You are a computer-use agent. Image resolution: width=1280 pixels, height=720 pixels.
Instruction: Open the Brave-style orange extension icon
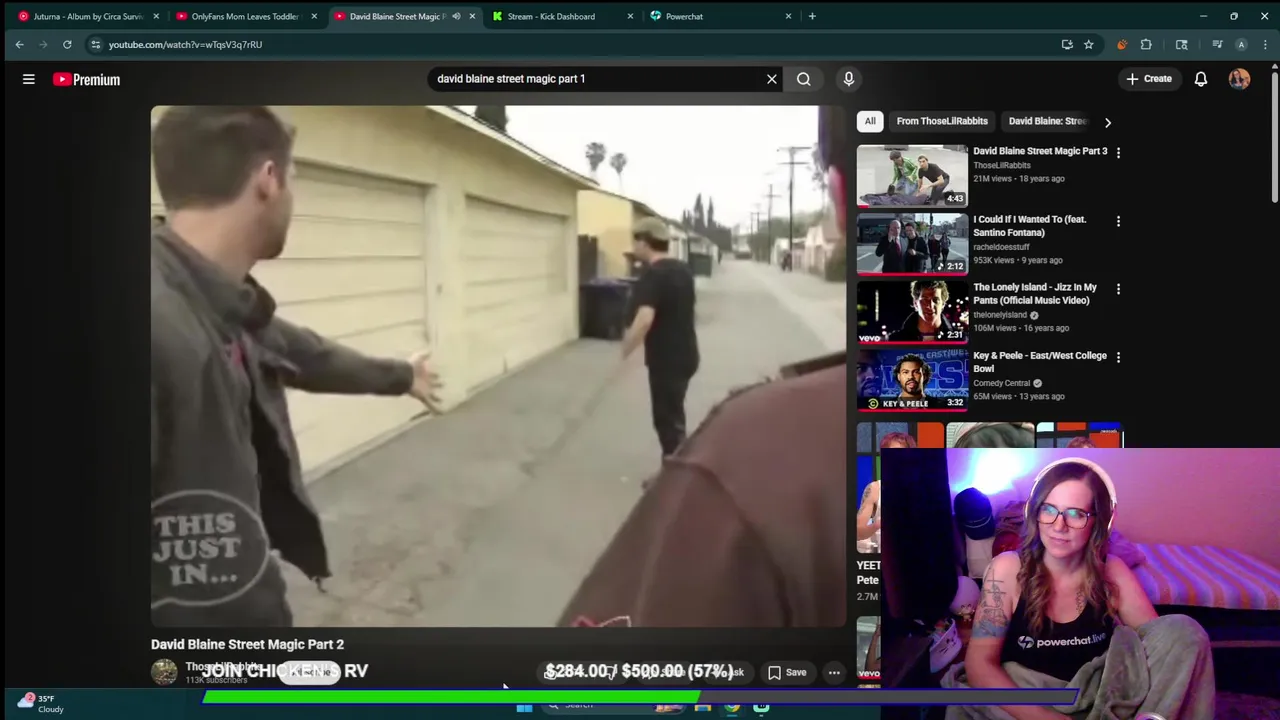(x=1121, y=44)
